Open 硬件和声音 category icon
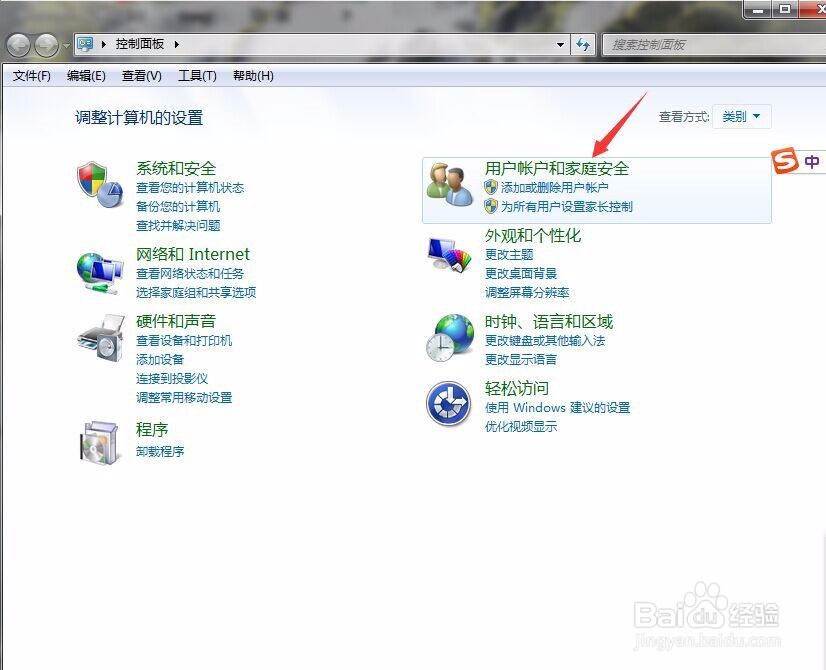826x670 pixels. pyautogui.click(x=99, y=337)
